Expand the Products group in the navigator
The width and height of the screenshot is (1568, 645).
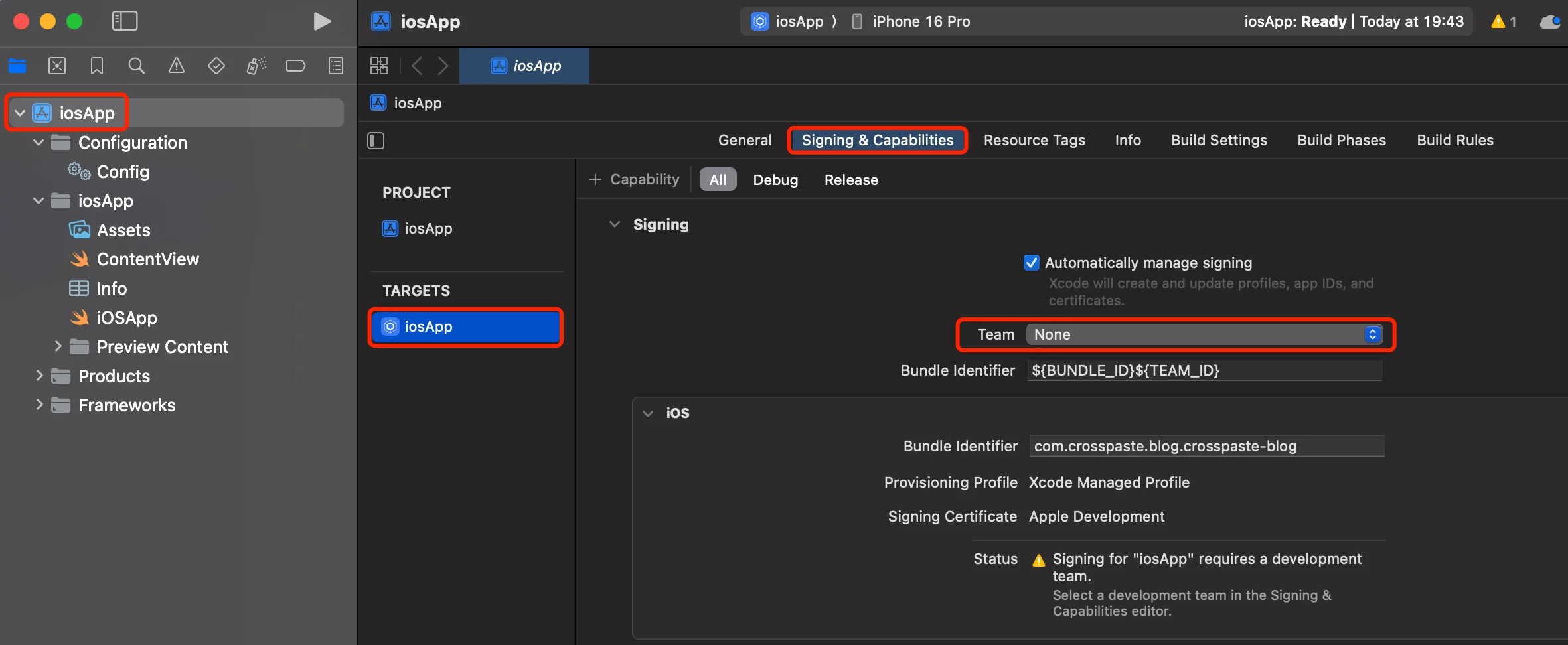[39, 376]
